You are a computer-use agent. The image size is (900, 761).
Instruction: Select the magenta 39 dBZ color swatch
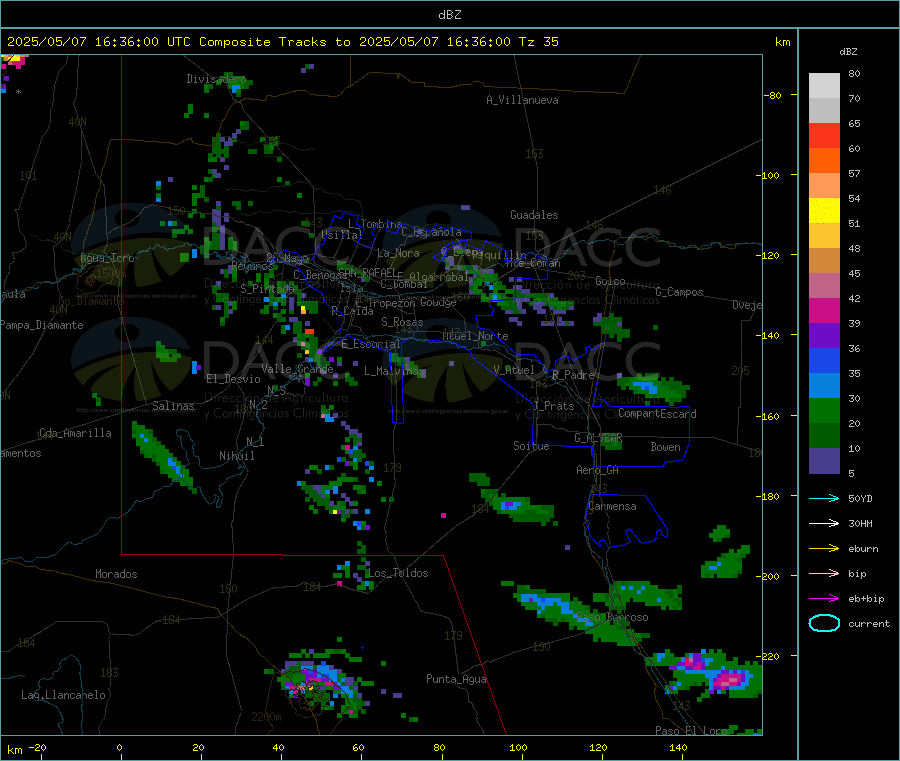[824, 310]
